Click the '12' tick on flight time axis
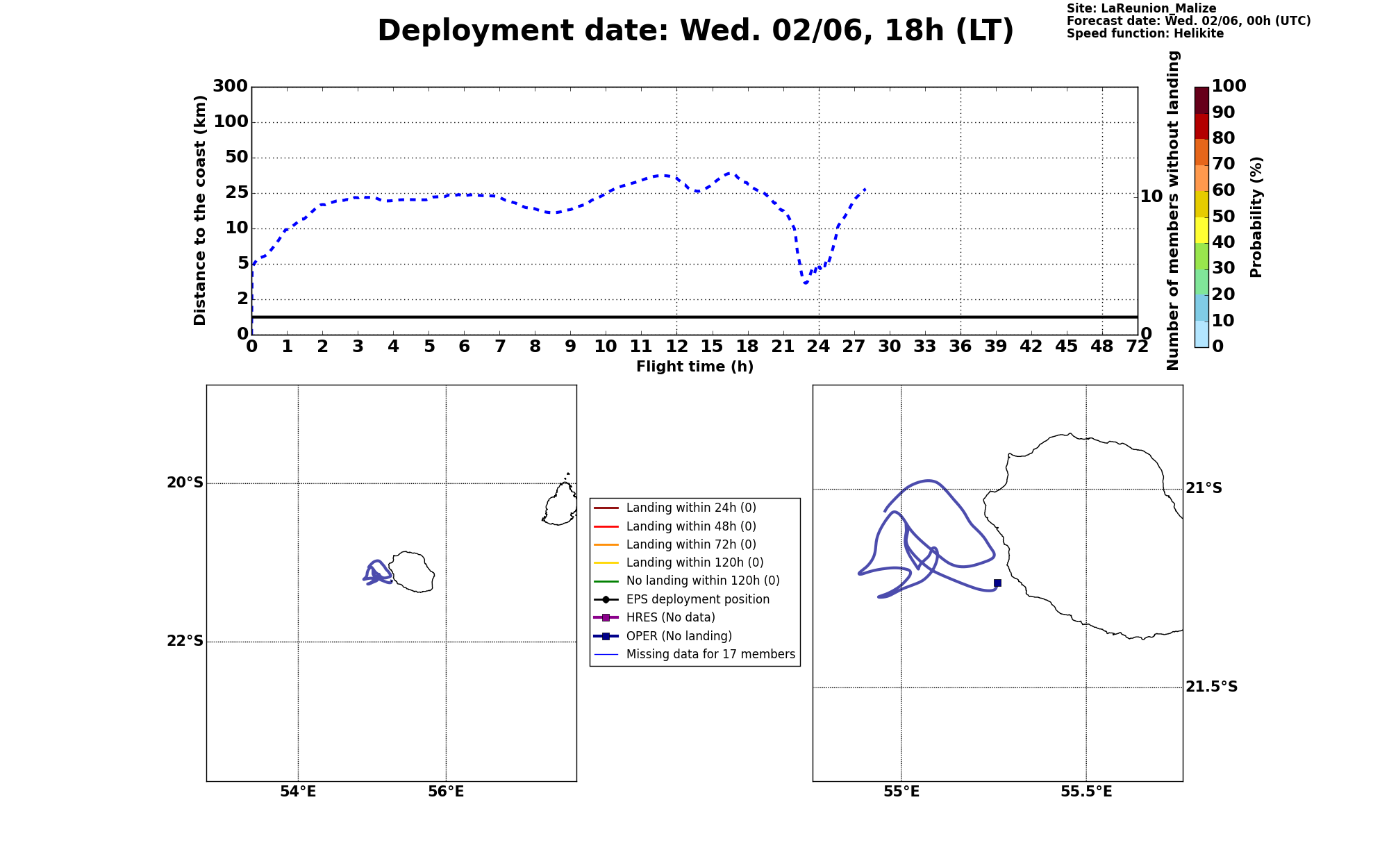 pos(677,347)
